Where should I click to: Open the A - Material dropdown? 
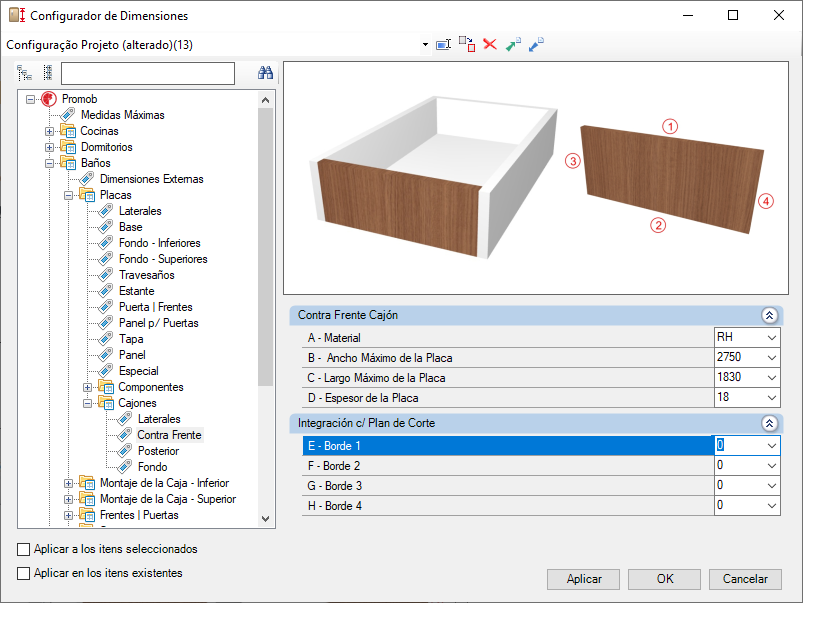[772, 338]
